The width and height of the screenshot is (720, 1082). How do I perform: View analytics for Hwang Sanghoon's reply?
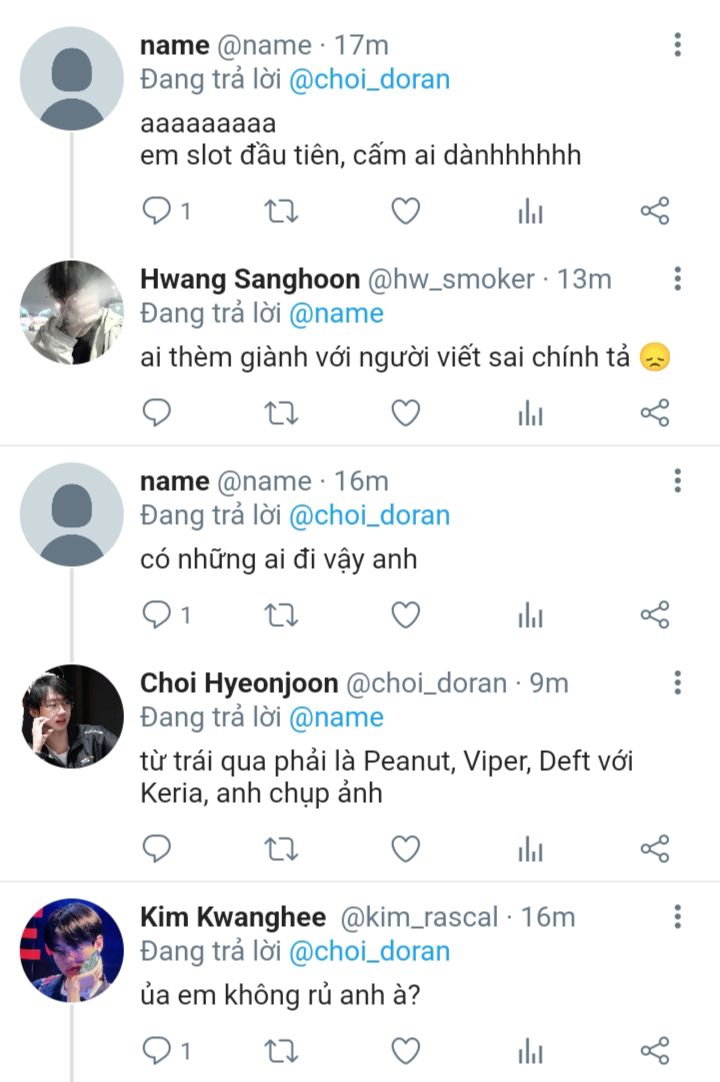click(530, 412)
